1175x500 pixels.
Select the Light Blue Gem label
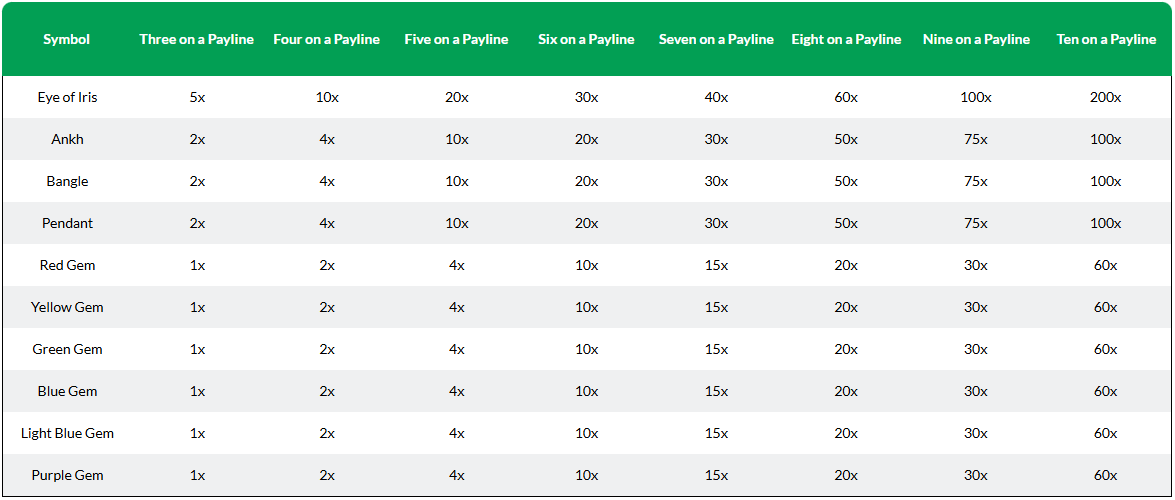(x=67, y=433)
